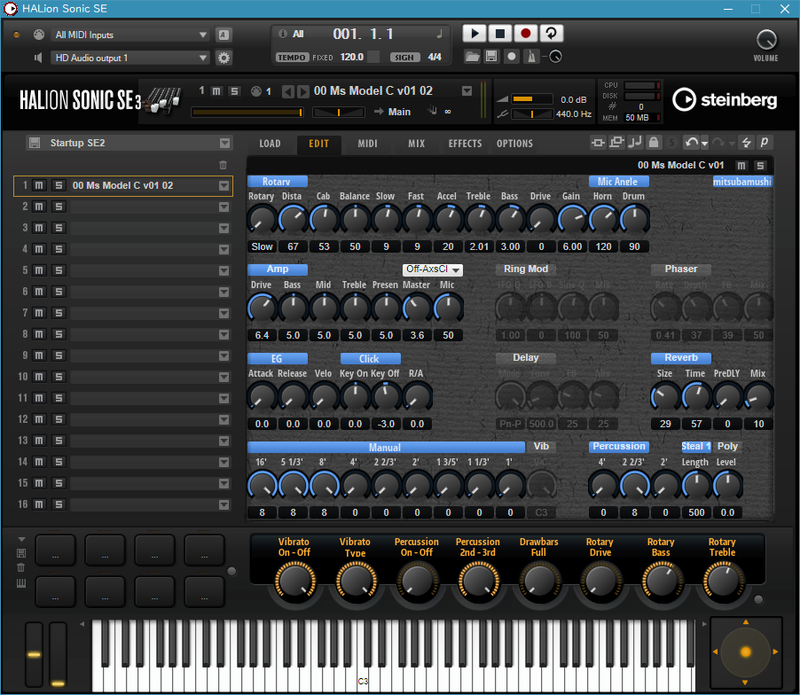Switch to the OPTIONS tab
Viewport: 800px width, 695px height.
click(514, 143)
